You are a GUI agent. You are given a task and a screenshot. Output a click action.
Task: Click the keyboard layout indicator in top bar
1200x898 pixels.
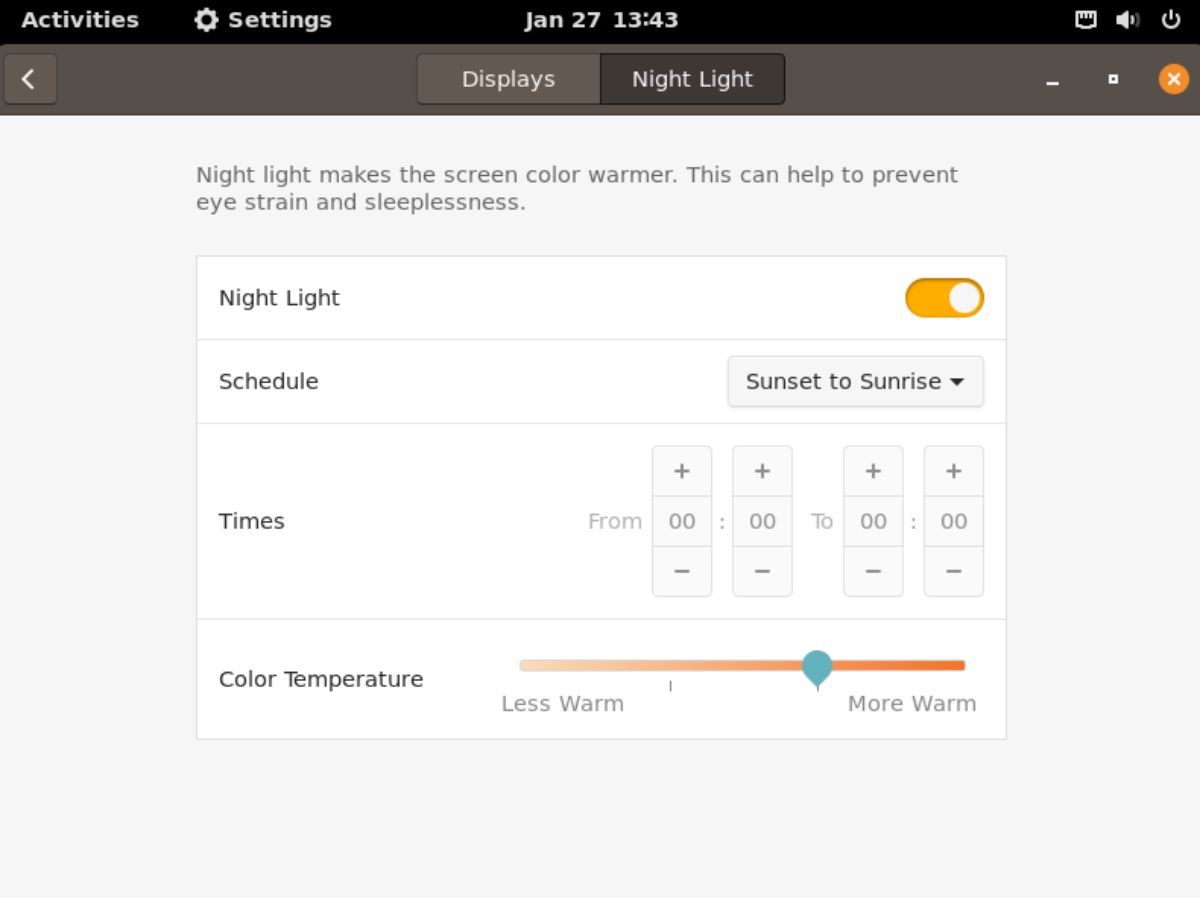pyautogui.click(x=1085, y=19)
